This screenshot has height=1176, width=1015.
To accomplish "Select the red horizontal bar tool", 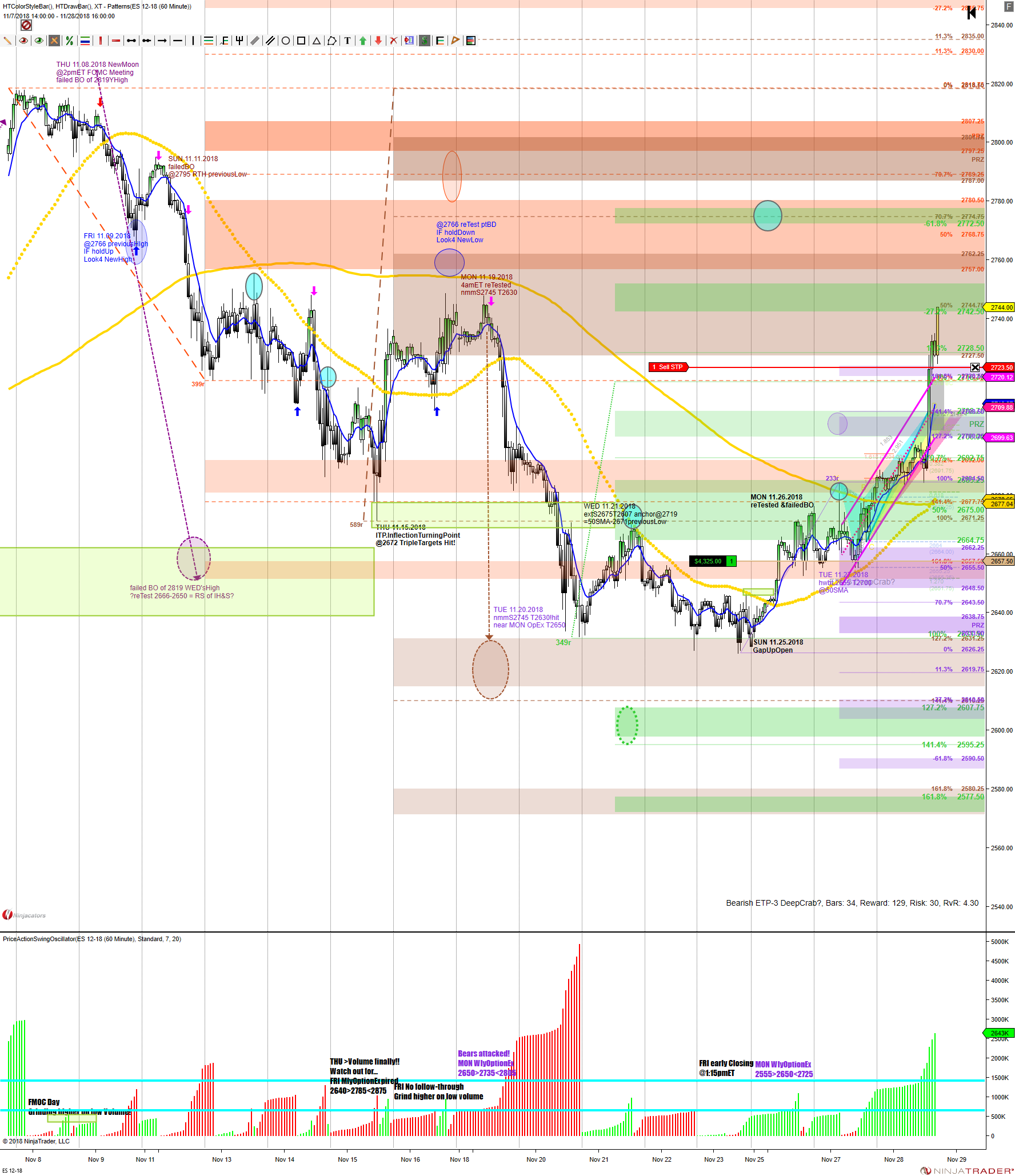I will (116, 41).
